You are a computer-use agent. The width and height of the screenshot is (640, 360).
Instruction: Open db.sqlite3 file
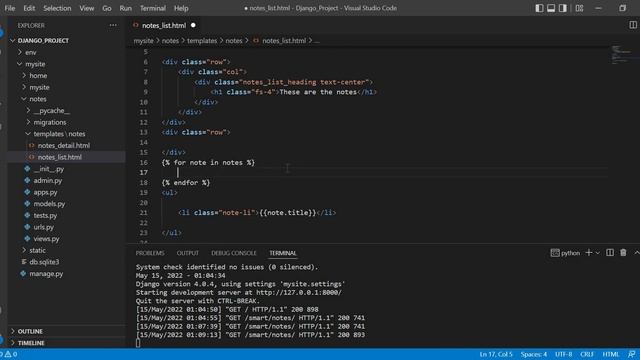click(44, 262)
